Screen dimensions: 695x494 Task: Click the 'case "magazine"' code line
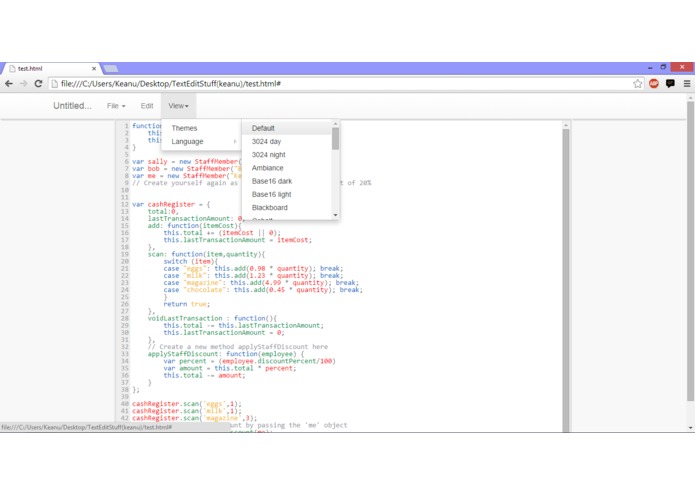[x=261, y=283]
